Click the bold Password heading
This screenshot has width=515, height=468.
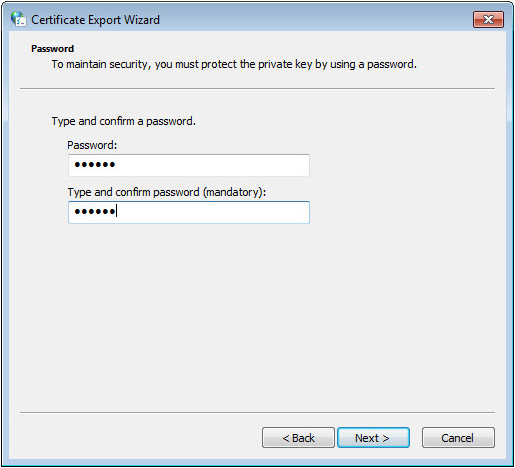52,49
